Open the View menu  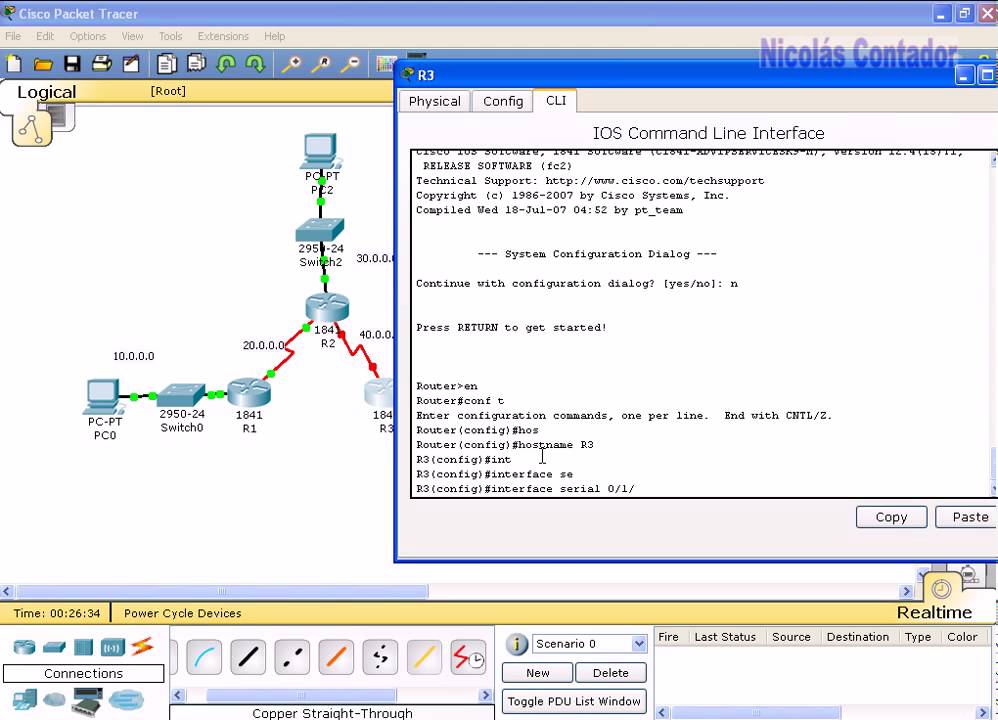pos(132,36)
